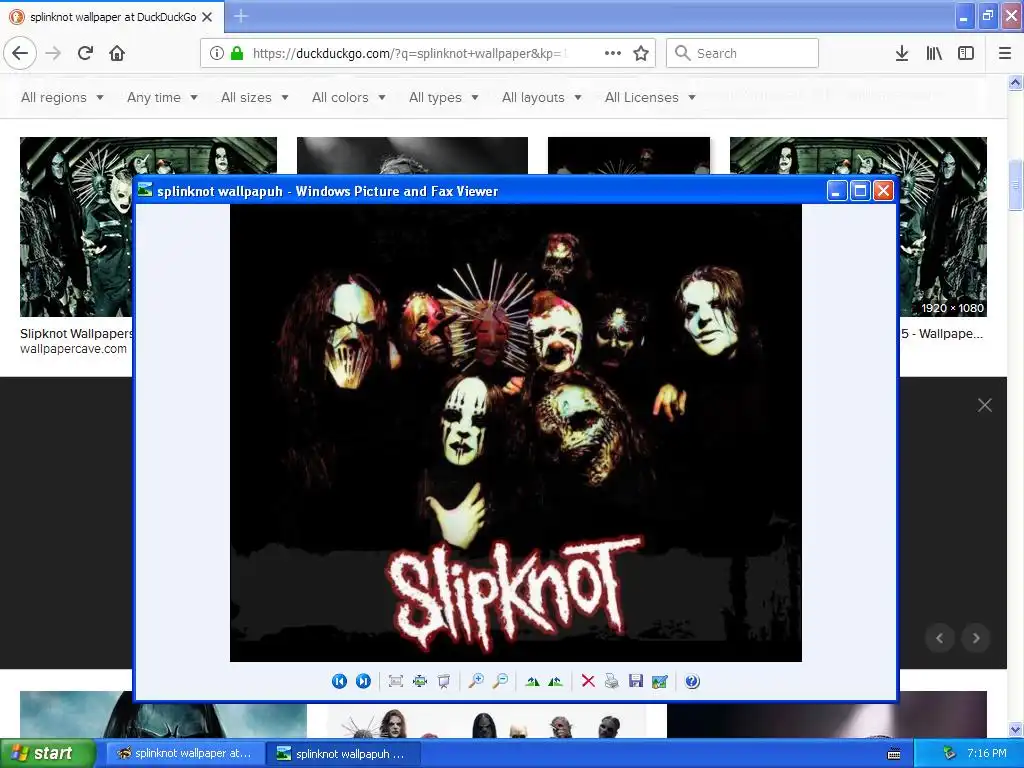The height and width of the screenshot is (768, 1024).
Task: Open Firefox Library icon
Action: [934, 53]
